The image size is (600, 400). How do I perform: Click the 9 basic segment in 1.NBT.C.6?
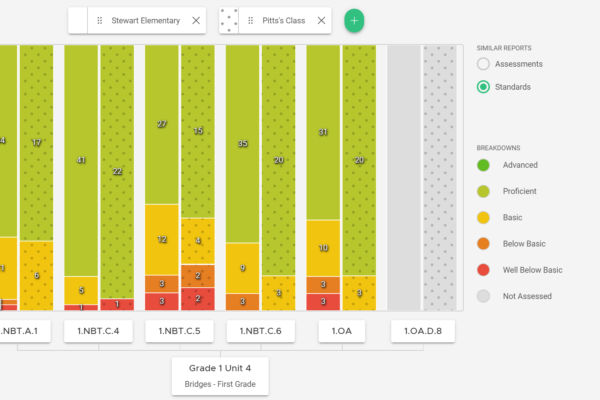(243, 268)
